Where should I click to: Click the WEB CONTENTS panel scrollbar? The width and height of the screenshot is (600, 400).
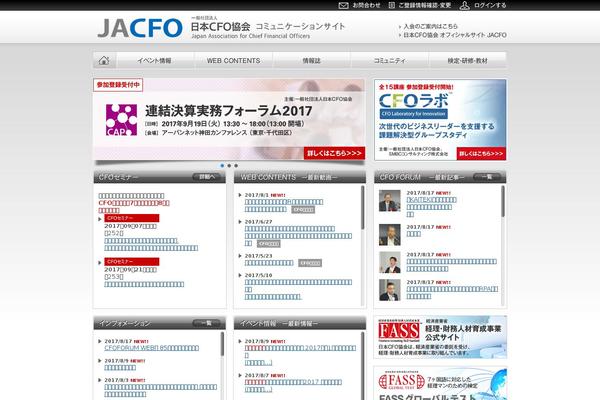tap(362, 208)
